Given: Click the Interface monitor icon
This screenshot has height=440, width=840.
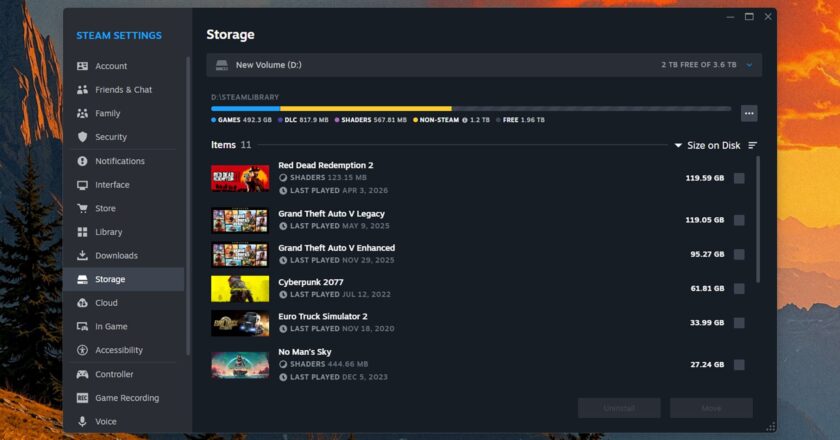Looking at the screenshot, I should coord(82,185).
